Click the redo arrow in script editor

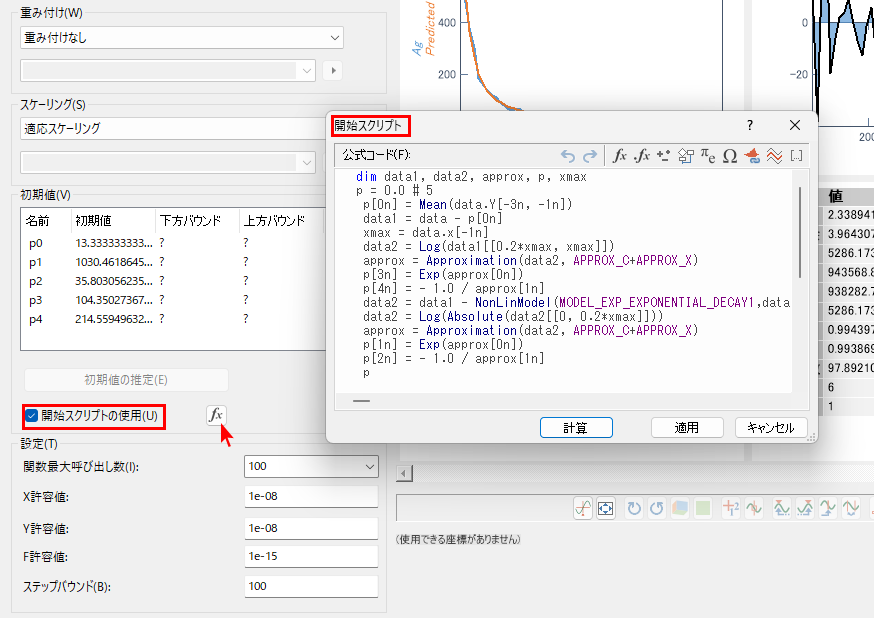coord(590,155)
